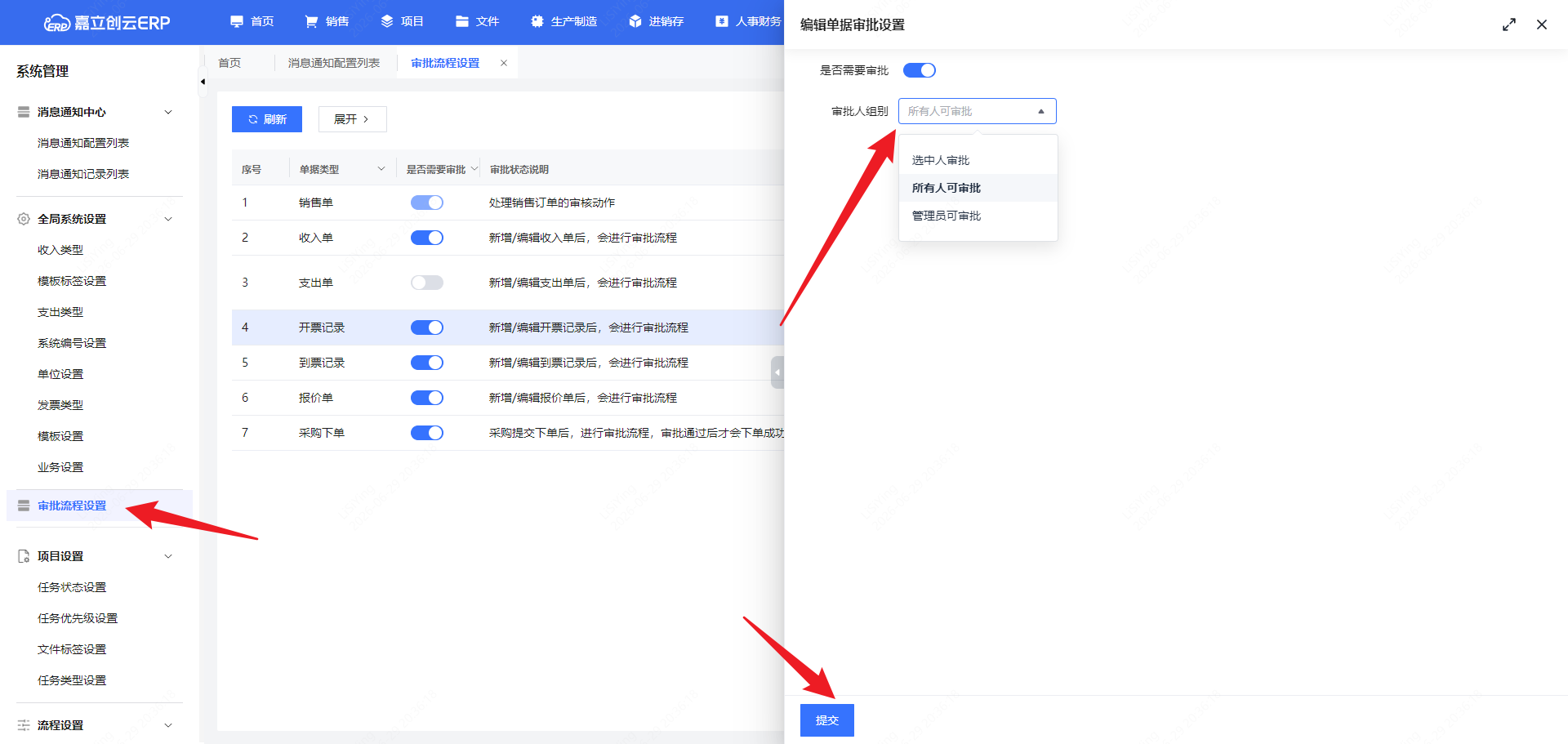Click the 审批流程设置 sidebar icon
1568x744 pixels.
pyautogui.click(x=24, y=506)
